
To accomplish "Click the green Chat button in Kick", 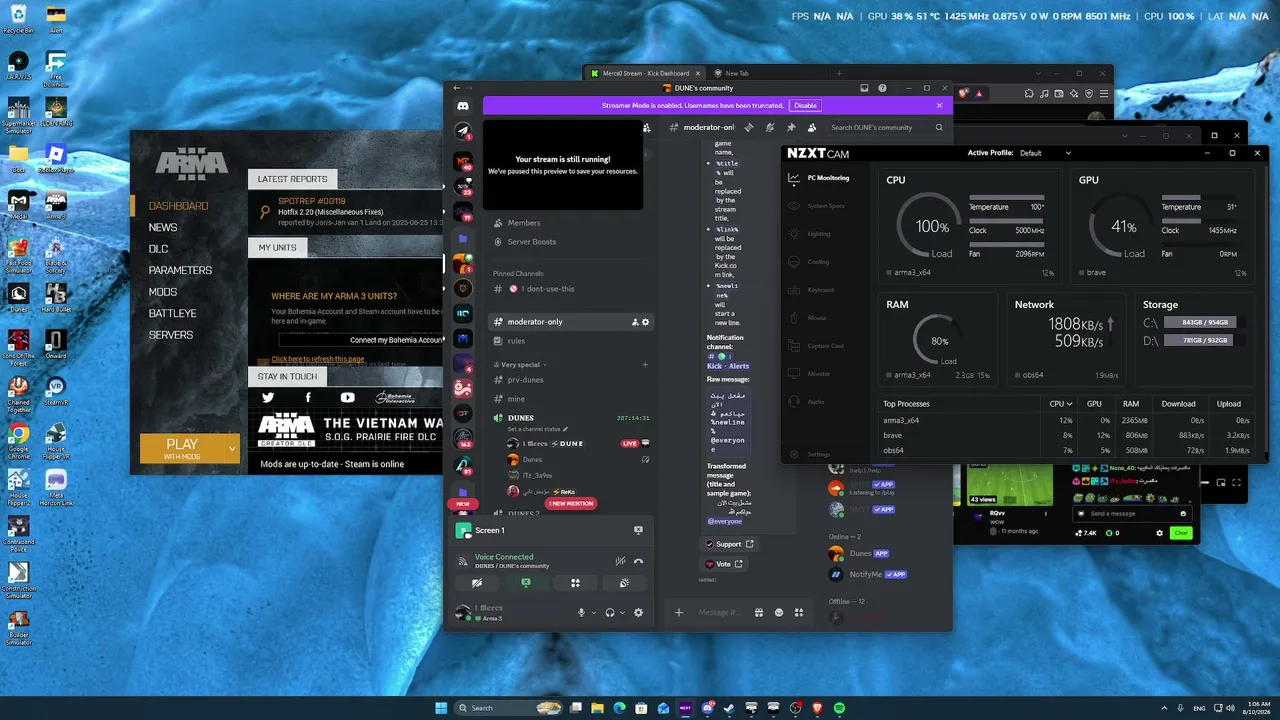I will click(1181, 533).
